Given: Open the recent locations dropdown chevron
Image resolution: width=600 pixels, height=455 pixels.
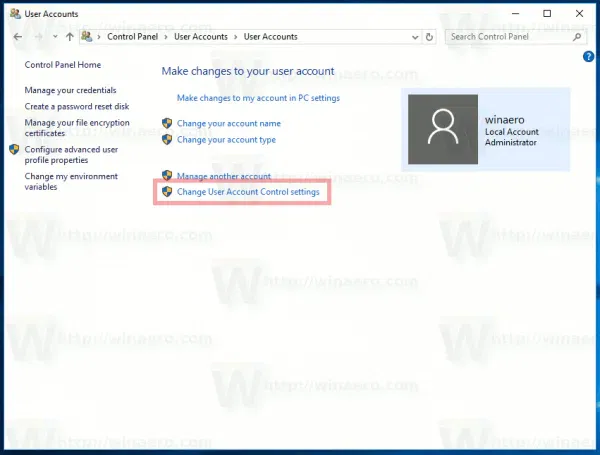Looking at the screenshot, I should click(55, 37).
